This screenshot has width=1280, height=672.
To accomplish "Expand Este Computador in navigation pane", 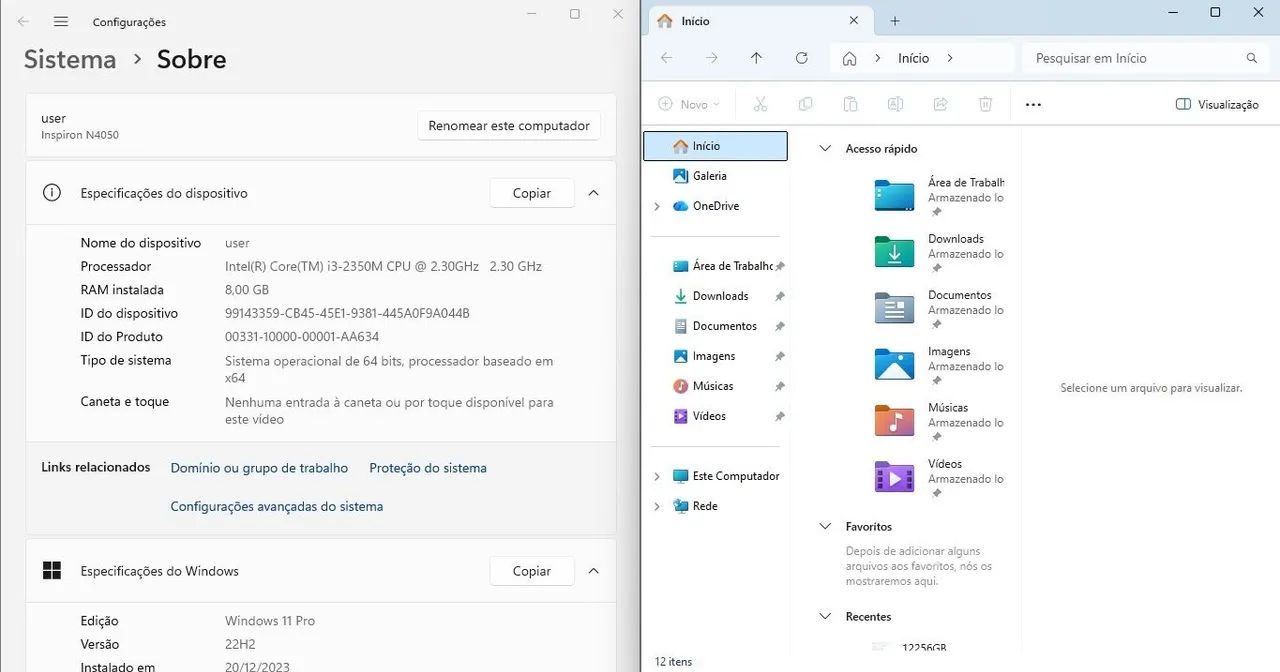I will (657, 476).
